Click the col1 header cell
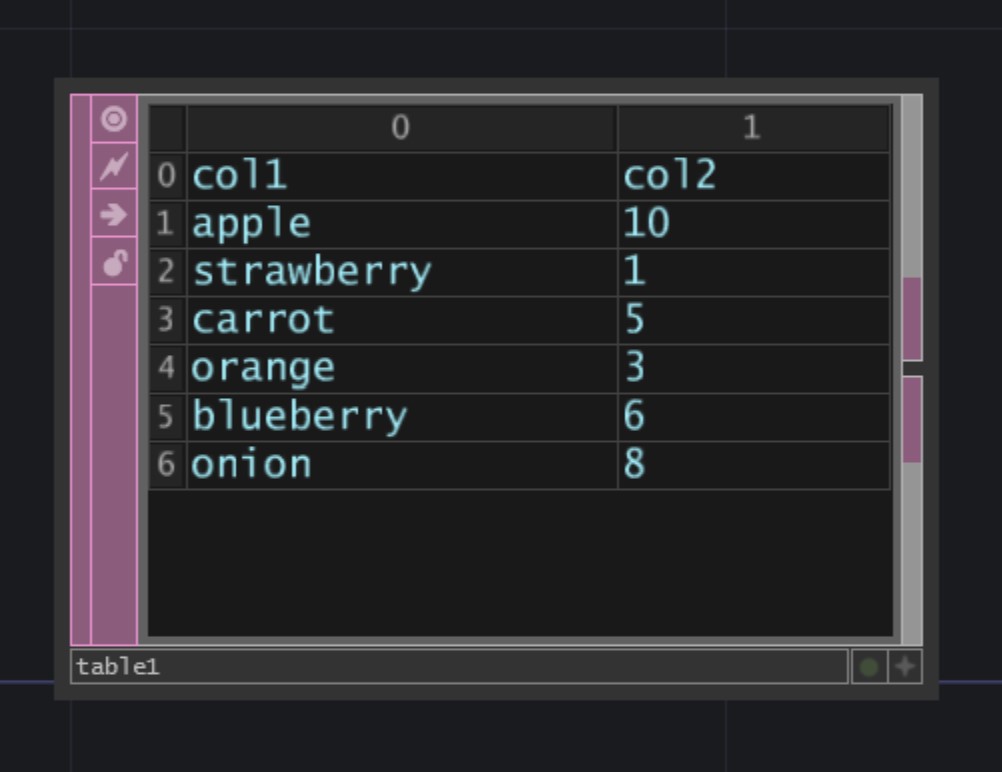Screen dimensions: 1002x772 tap(402, 176)
